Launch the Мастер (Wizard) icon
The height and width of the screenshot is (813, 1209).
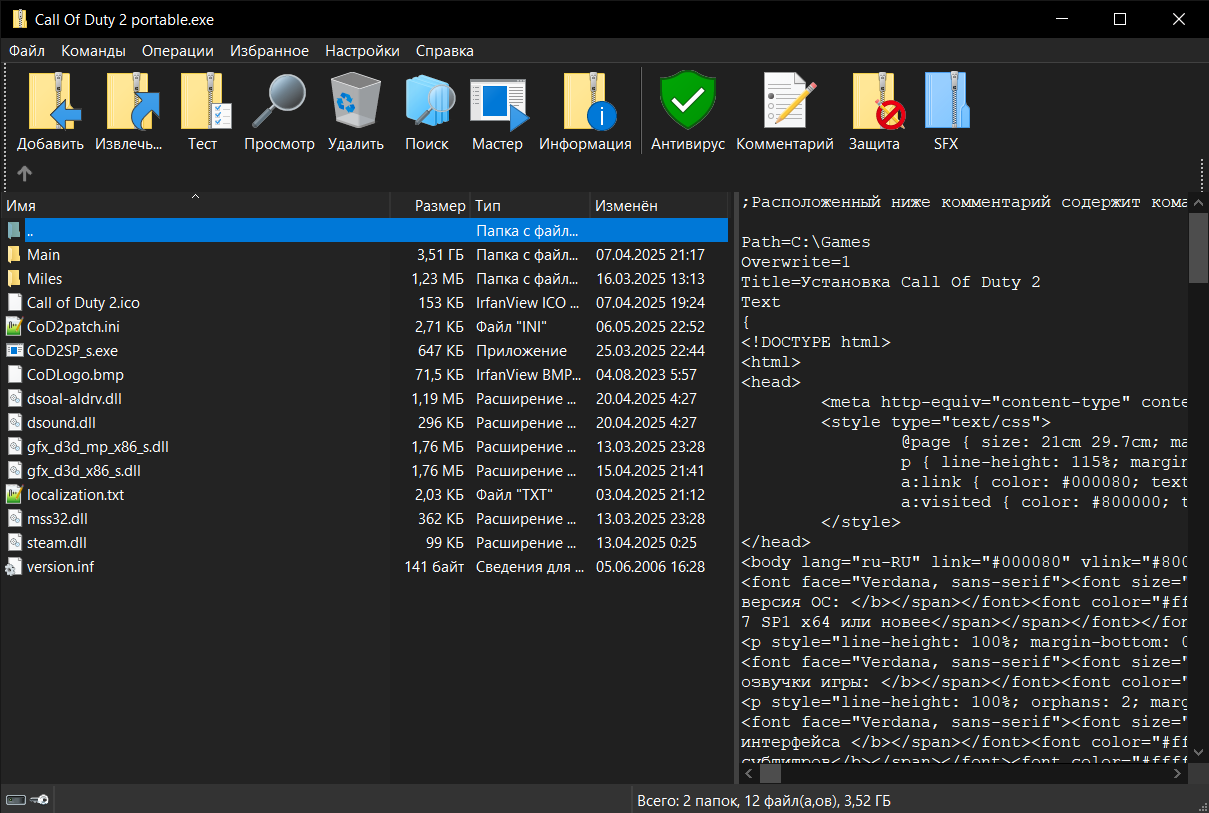[x=498, y=104]
